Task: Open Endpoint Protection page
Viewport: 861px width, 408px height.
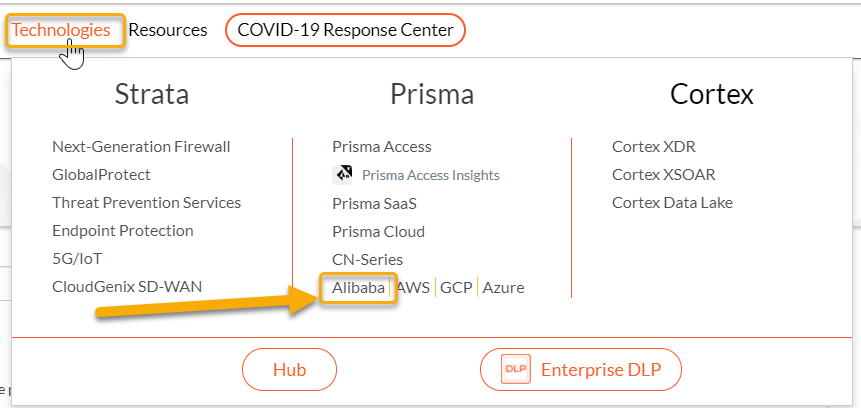Action: (x=122, y=230)
